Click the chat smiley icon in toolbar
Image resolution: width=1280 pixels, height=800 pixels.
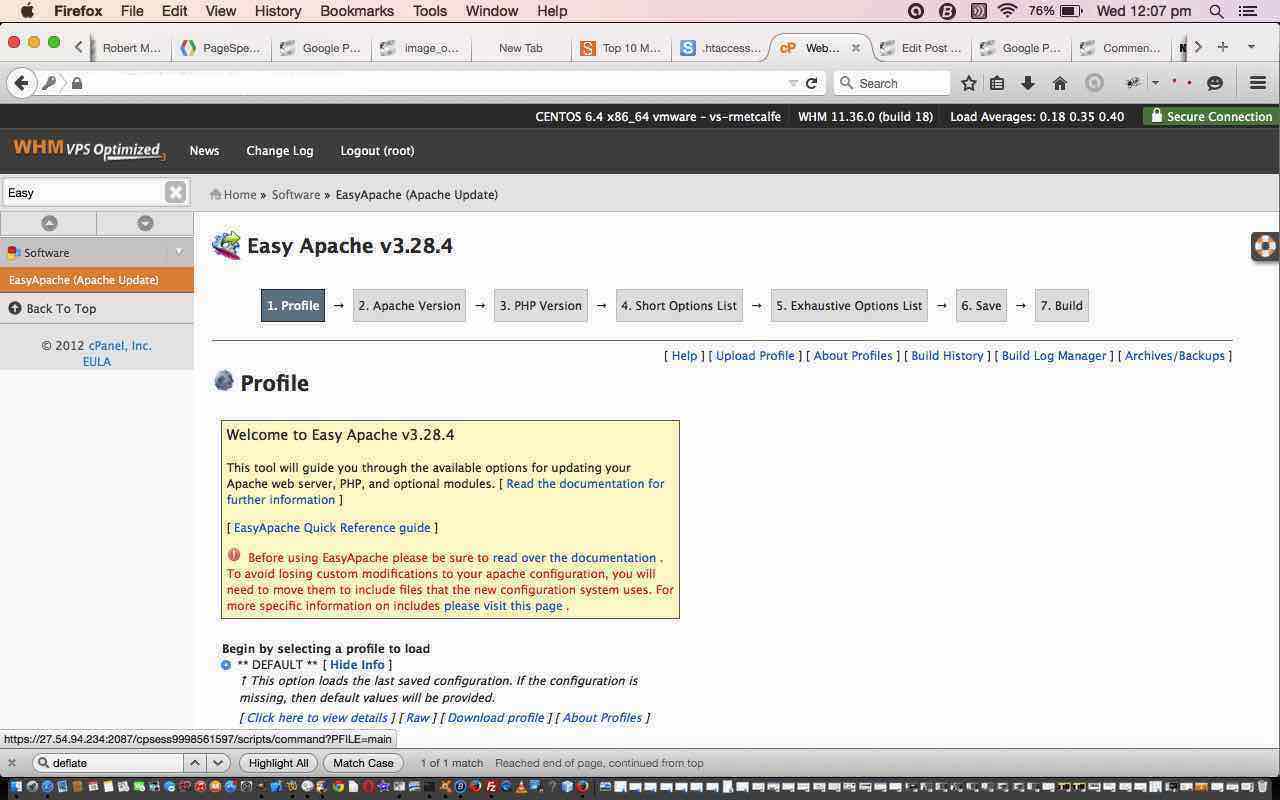[x=1215, y=83]
